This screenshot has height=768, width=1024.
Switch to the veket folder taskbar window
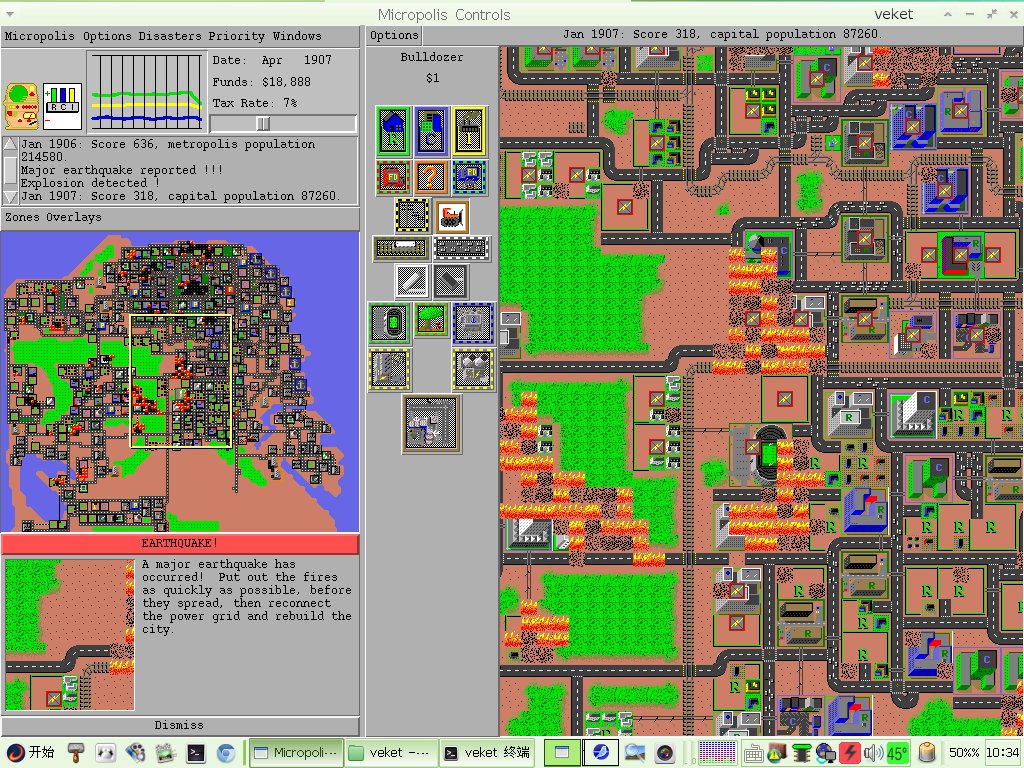click(390, 752)
